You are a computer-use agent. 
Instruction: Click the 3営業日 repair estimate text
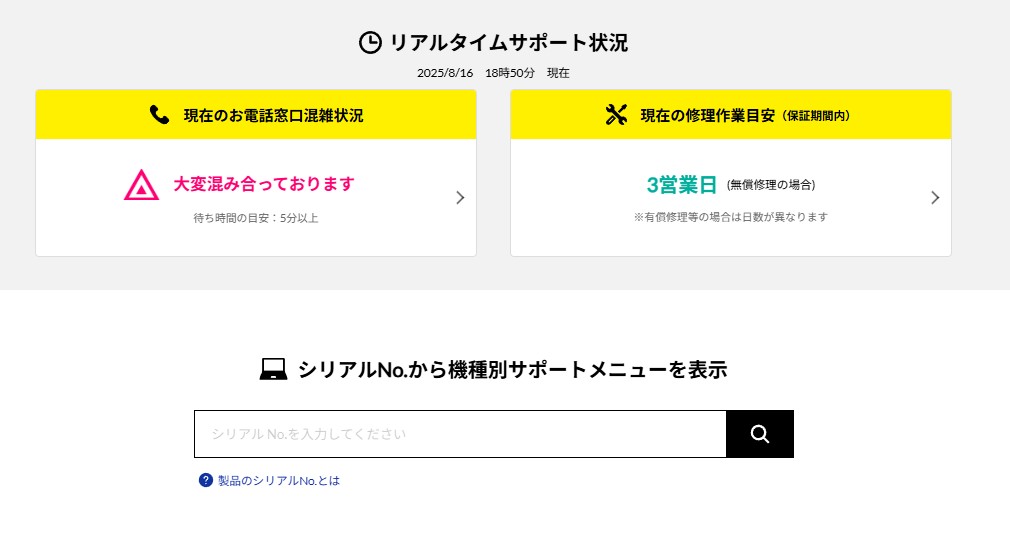click(681, 185)
